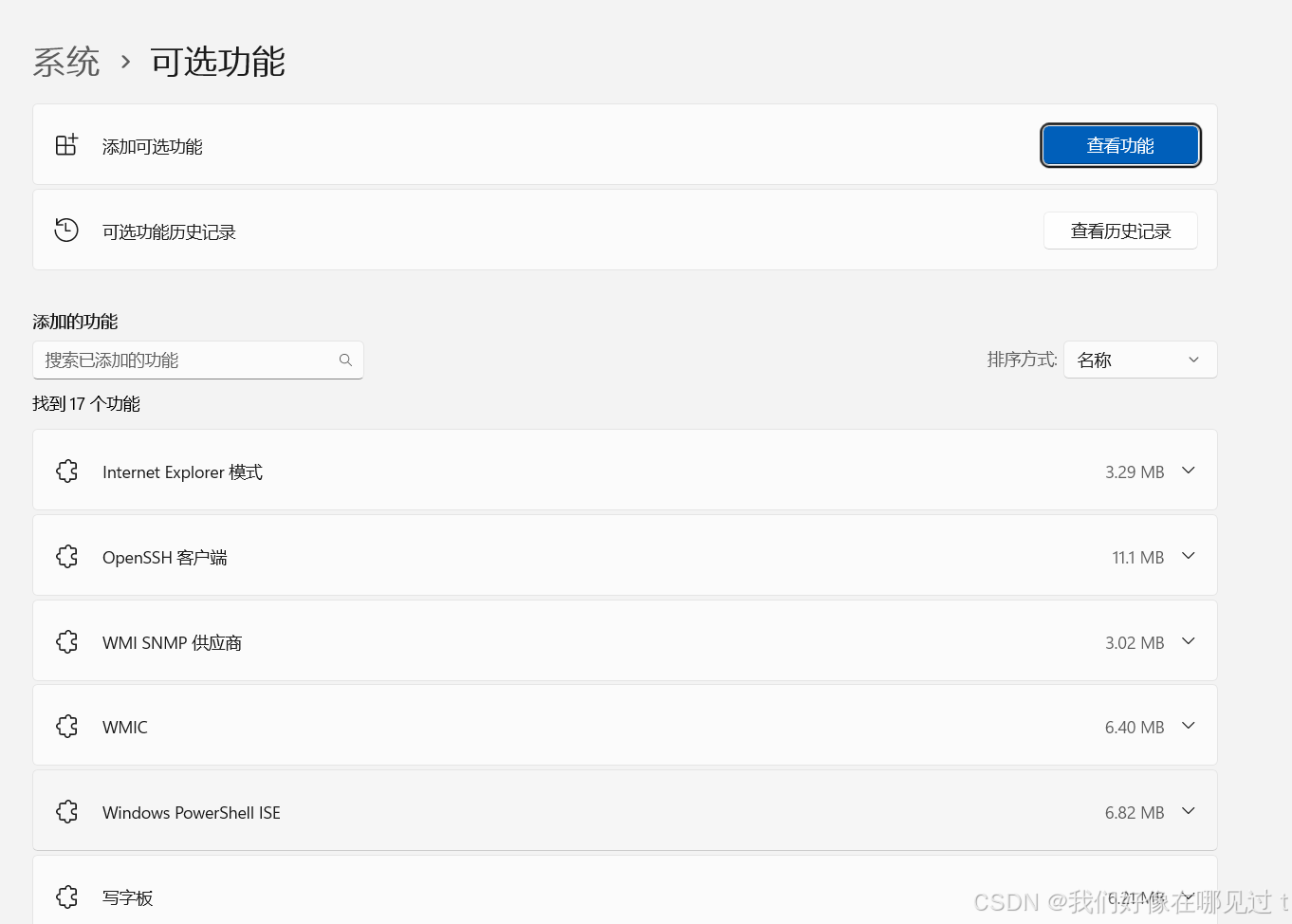This screenshot has height=924, width=1292.
Task: Click the 添加可选功能 label
Action: [153, 146]
